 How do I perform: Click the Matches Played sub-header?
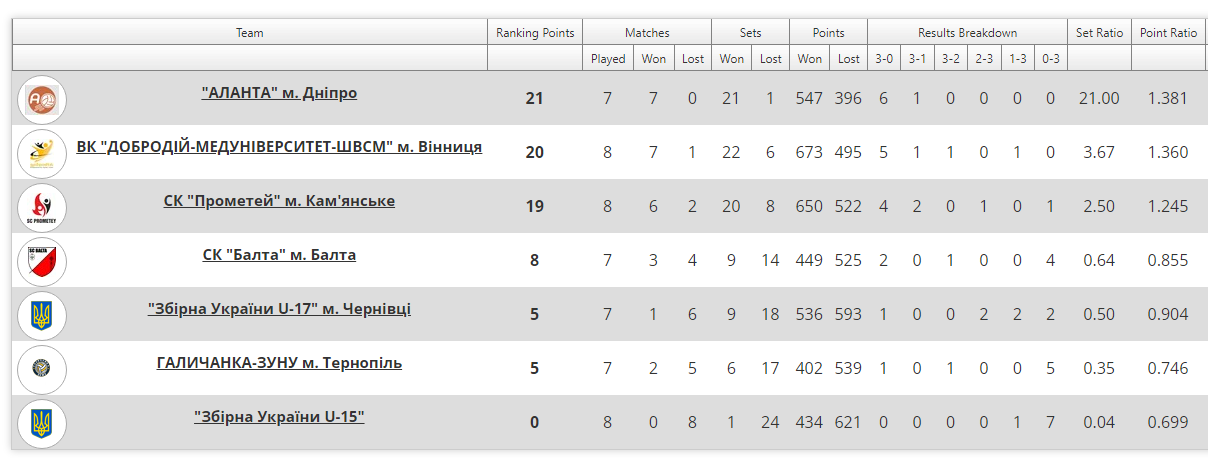click(608, 59)
